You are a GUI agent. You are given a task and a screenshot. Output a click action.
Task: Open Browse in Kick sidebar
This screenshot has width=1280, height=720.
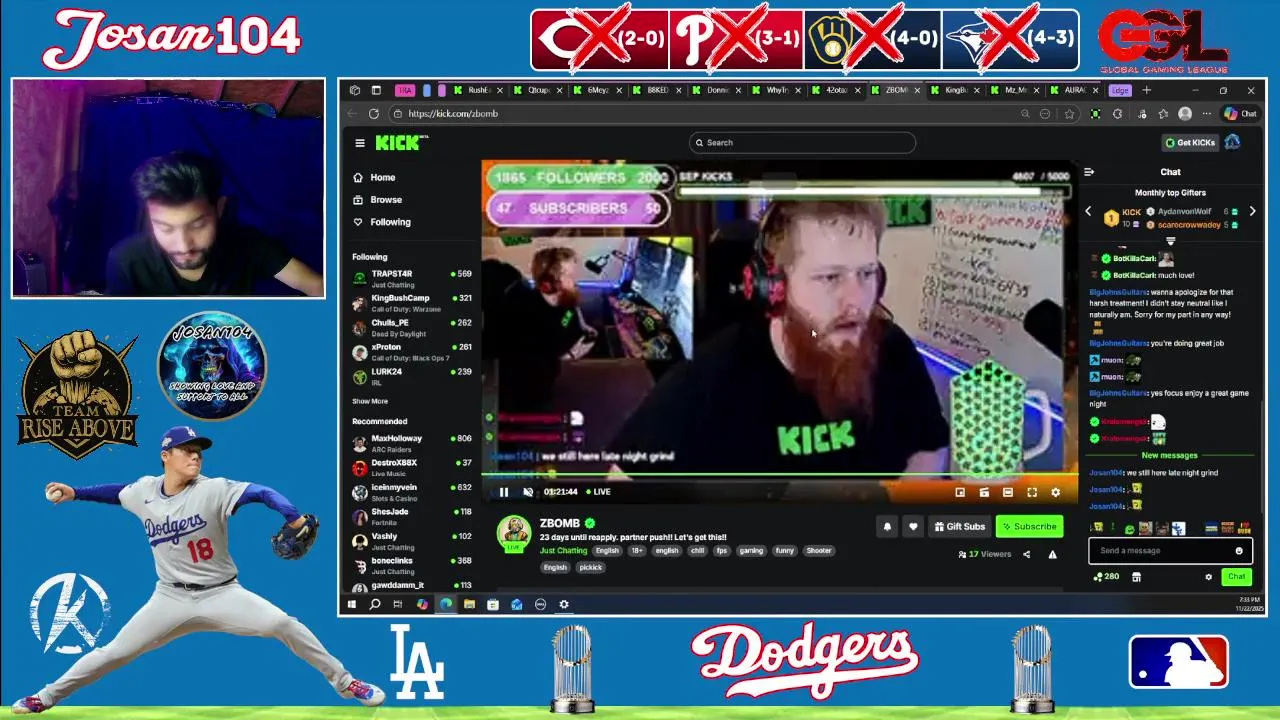coord(376,199)
